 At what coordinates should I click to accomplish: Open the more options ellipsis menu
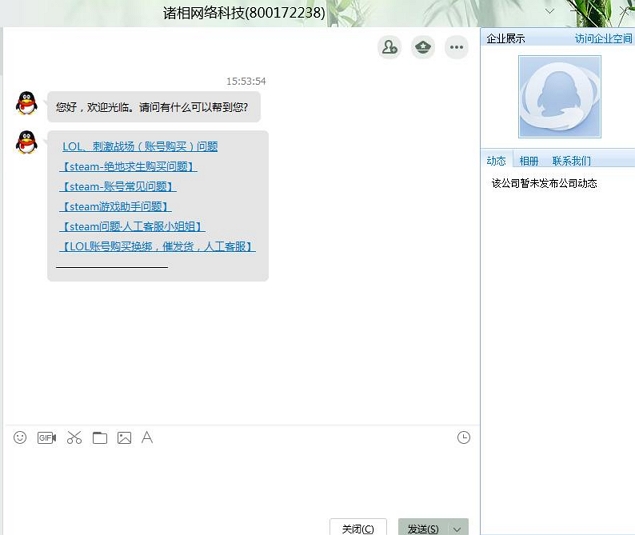click(457, 47)
